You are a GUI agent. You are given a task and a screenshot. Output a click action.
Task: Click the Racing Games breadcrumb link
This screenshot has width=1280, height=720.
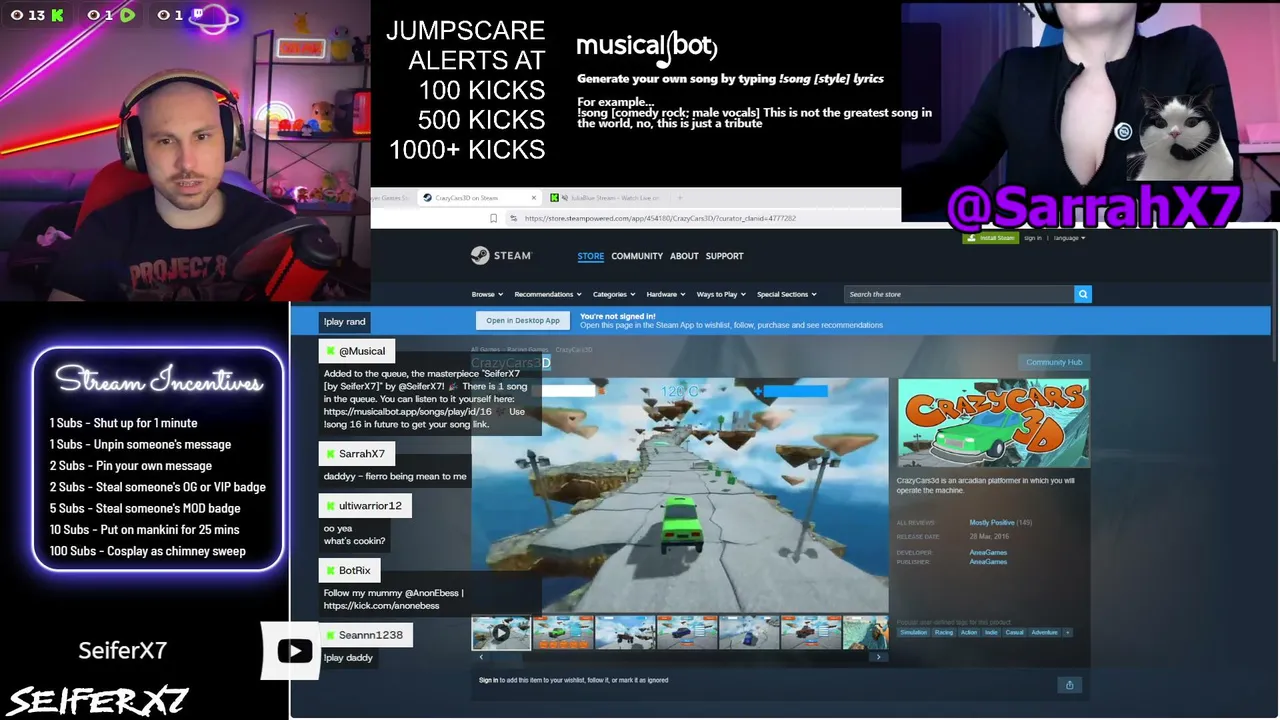pos(527,350)
